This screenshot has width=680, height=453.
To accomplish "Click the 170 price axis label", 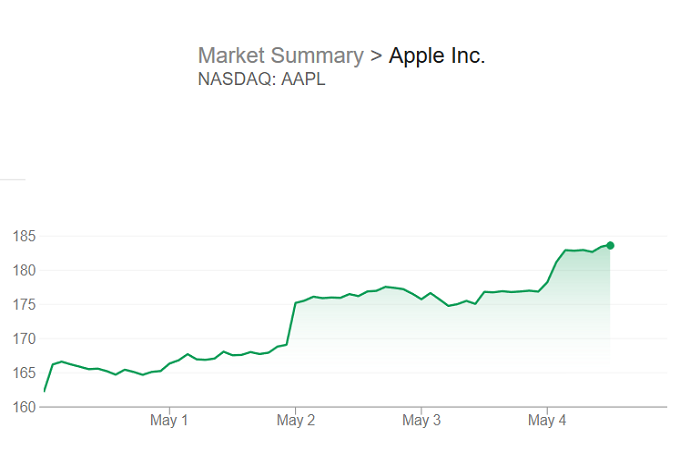I will [24, 338].
